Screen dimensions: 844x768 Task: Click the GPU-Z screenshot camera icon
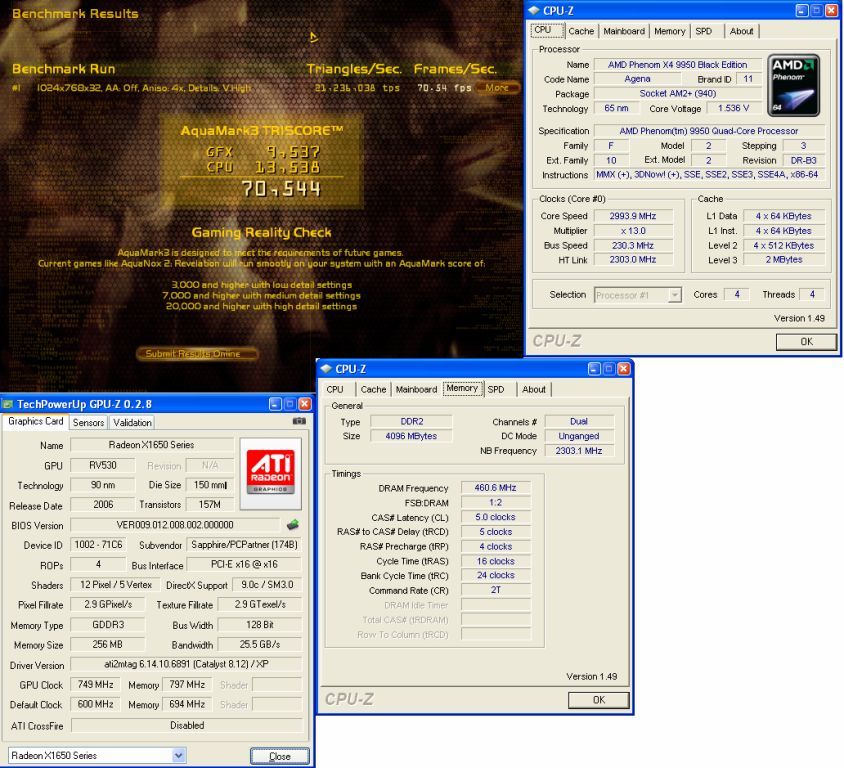coord(299,421)
